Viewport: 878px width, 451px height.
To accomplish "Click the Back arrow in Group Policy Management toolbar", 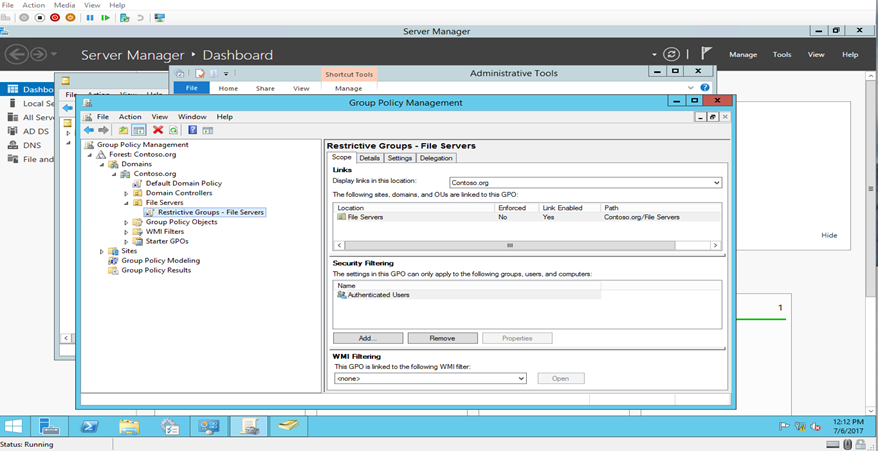I will point(88,130).
